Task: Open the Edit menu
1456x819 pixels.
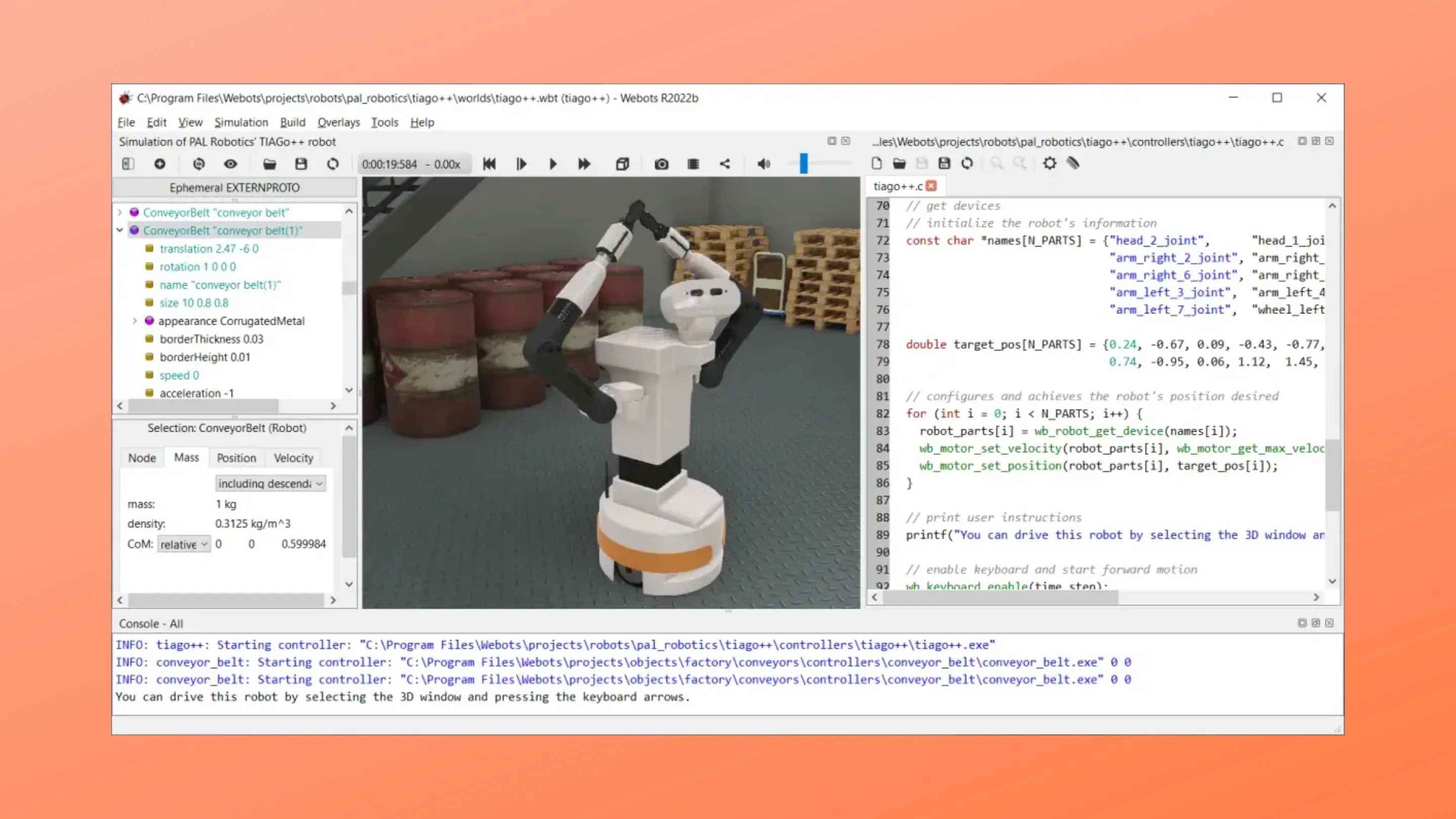Action: coord(157,122)
